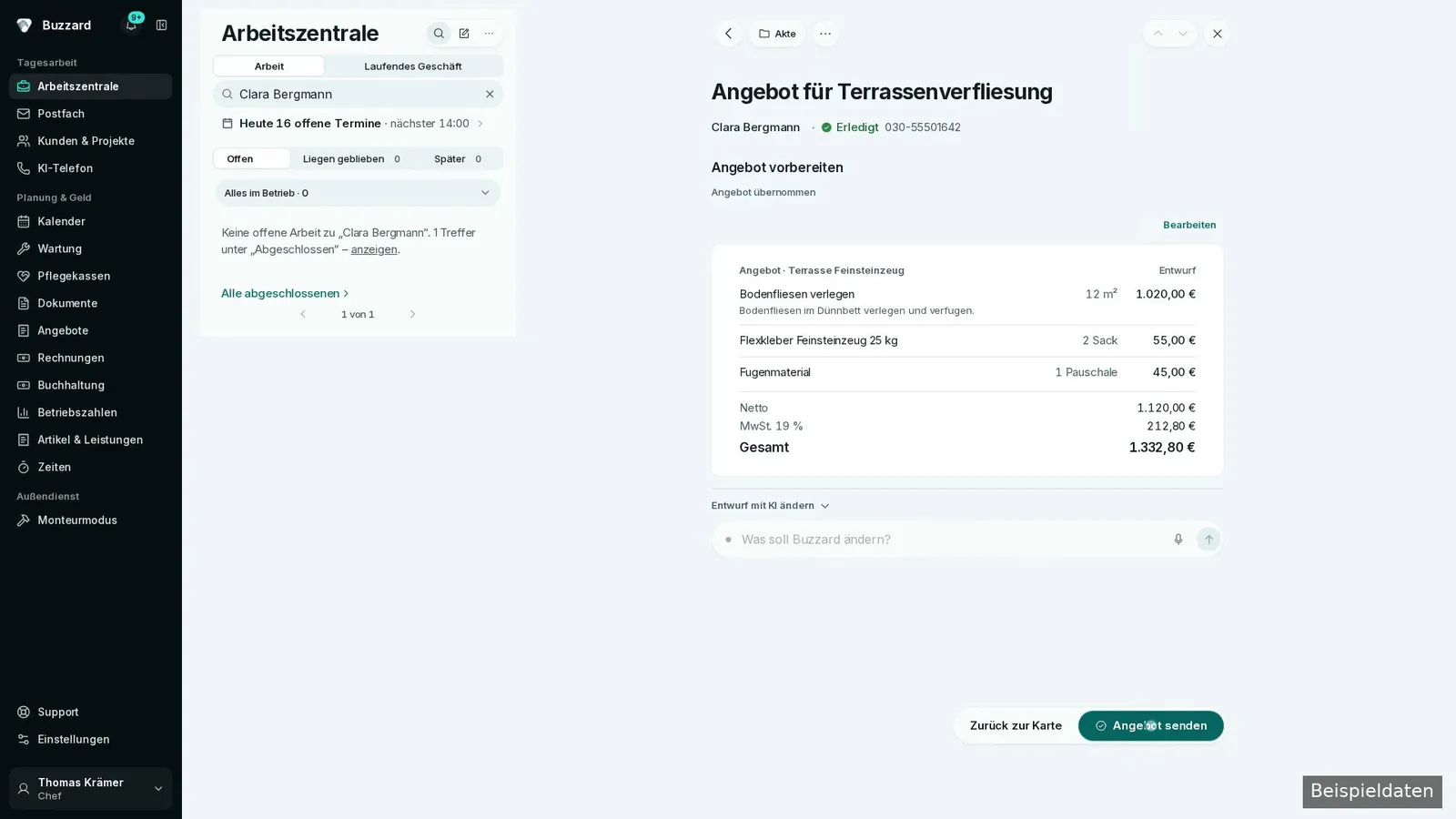Image resolution: width=1456 pixels, height=819 pixels.
Task: Jump to previous item up chevron
Action: point(1158,34)
